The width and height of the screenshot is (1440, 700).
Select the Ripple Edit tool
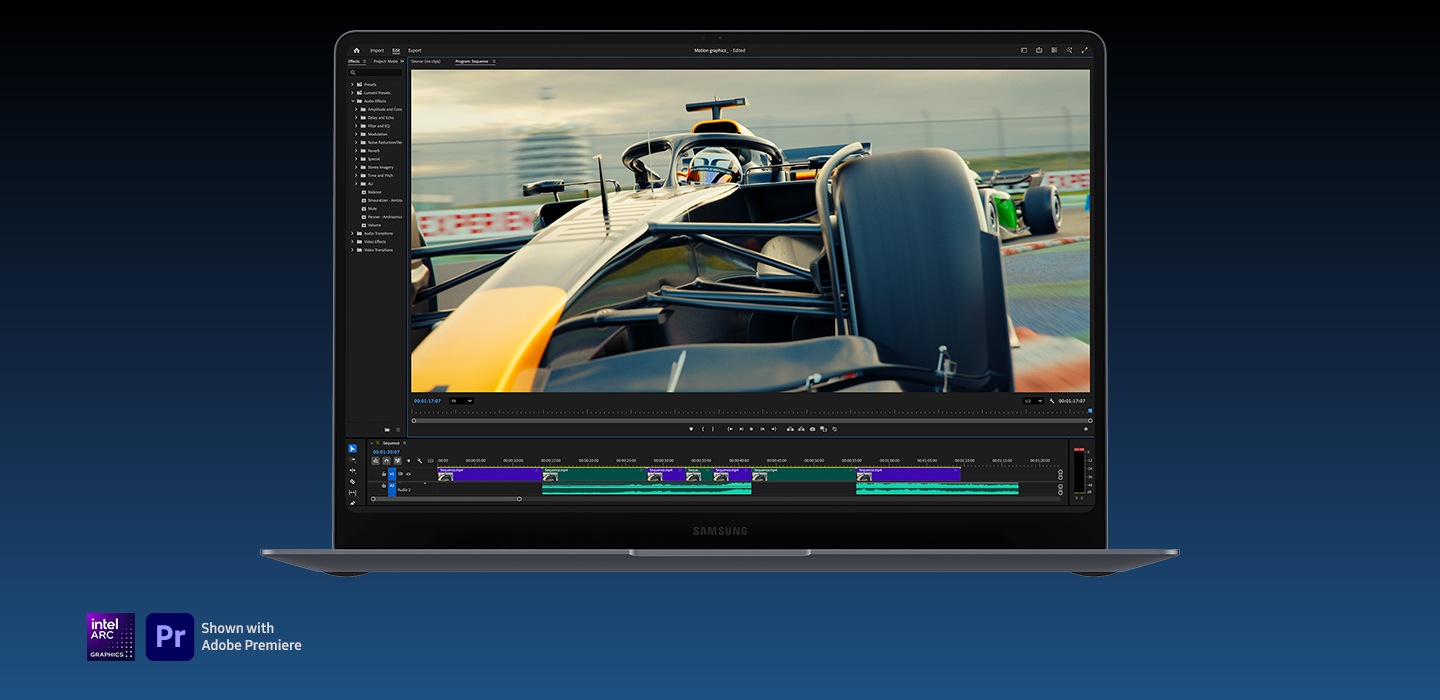pos(352,470)
